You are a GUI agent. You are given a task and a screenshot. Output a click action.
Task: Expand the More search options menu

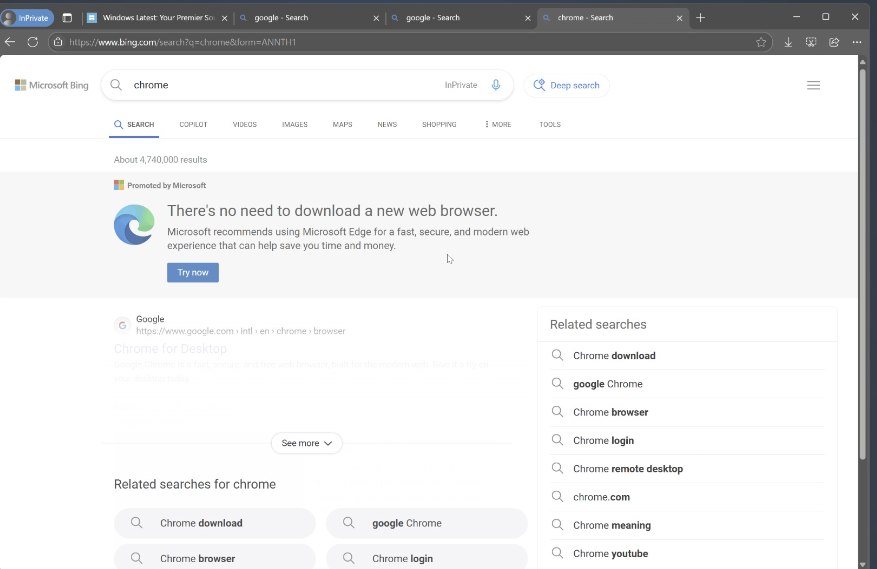498,125
